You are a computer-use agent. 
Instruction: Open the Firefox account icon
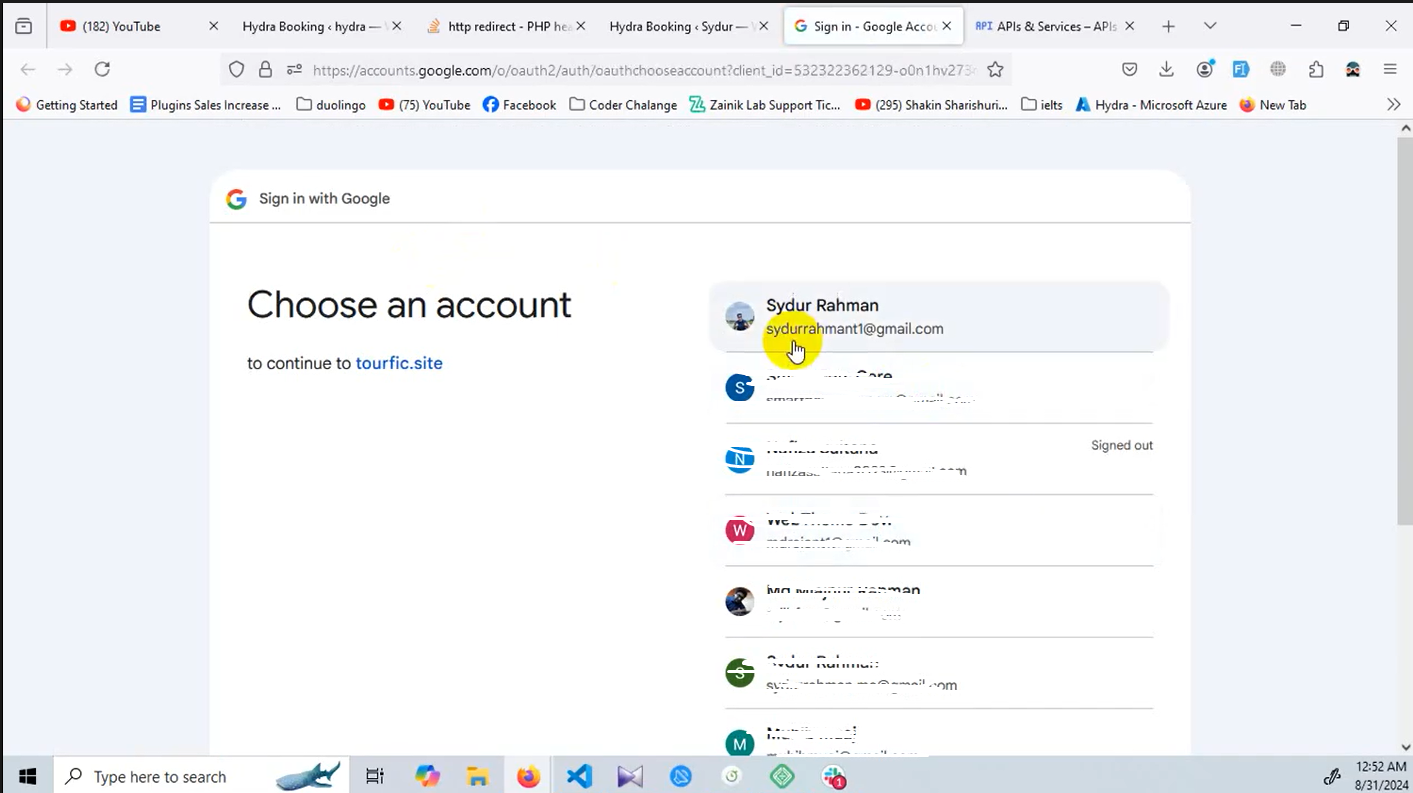1205,69
